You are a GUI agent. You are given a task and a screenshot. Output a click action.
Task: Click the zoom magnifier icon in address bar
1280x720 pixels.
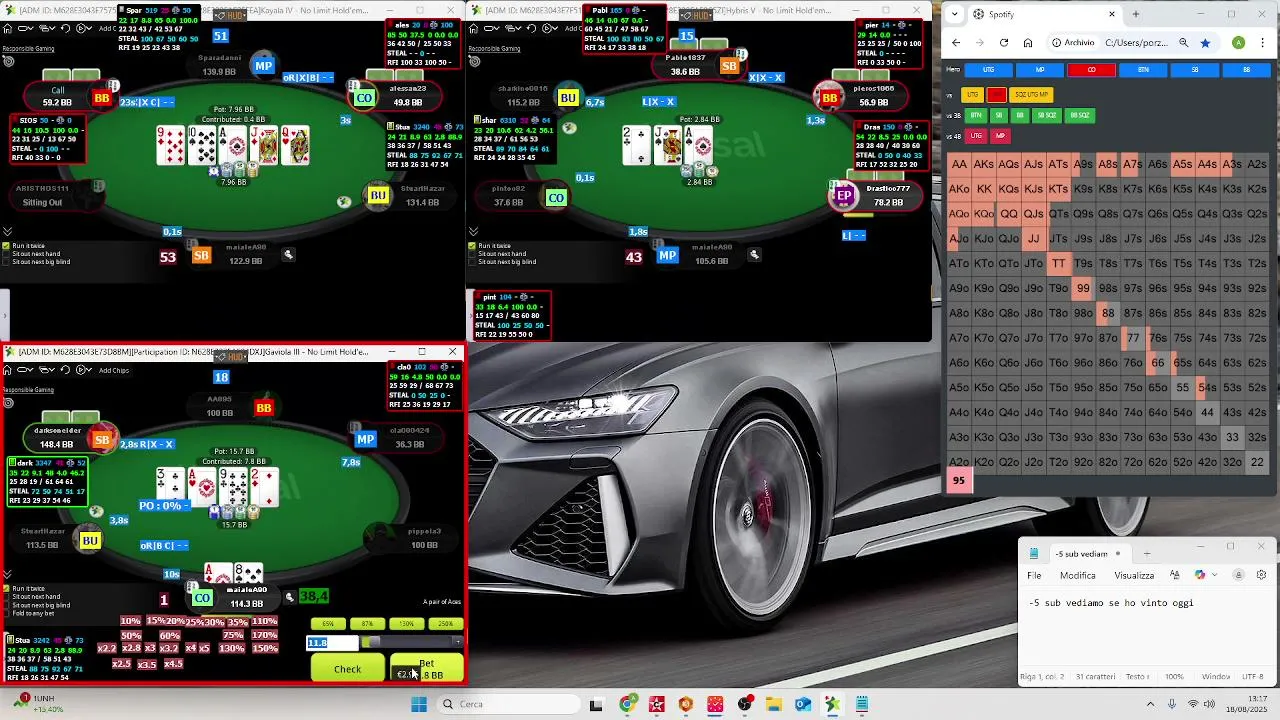tap(1184, 43)
